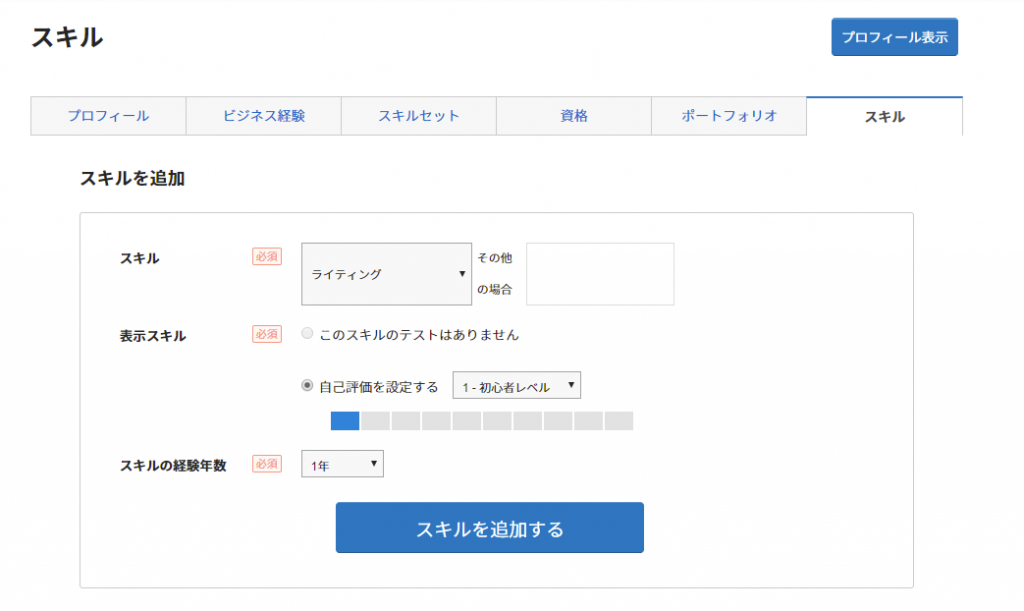This screenshot has width=1024, height=611.
Task: Go to the スキルセット tab
Action: (418, 116)
